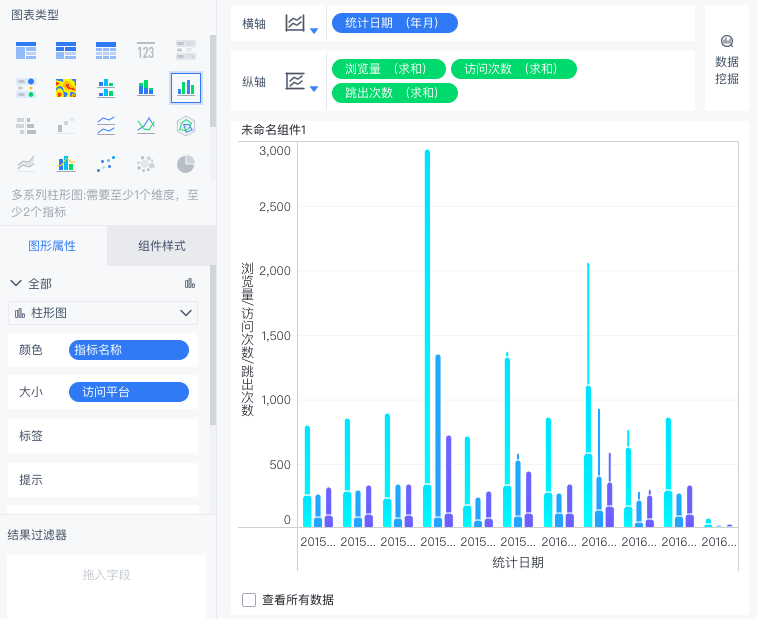Switch to the 图形属性 tab
Image resolution: width=758 pixels, height=619 pixels.
(53, 246)
